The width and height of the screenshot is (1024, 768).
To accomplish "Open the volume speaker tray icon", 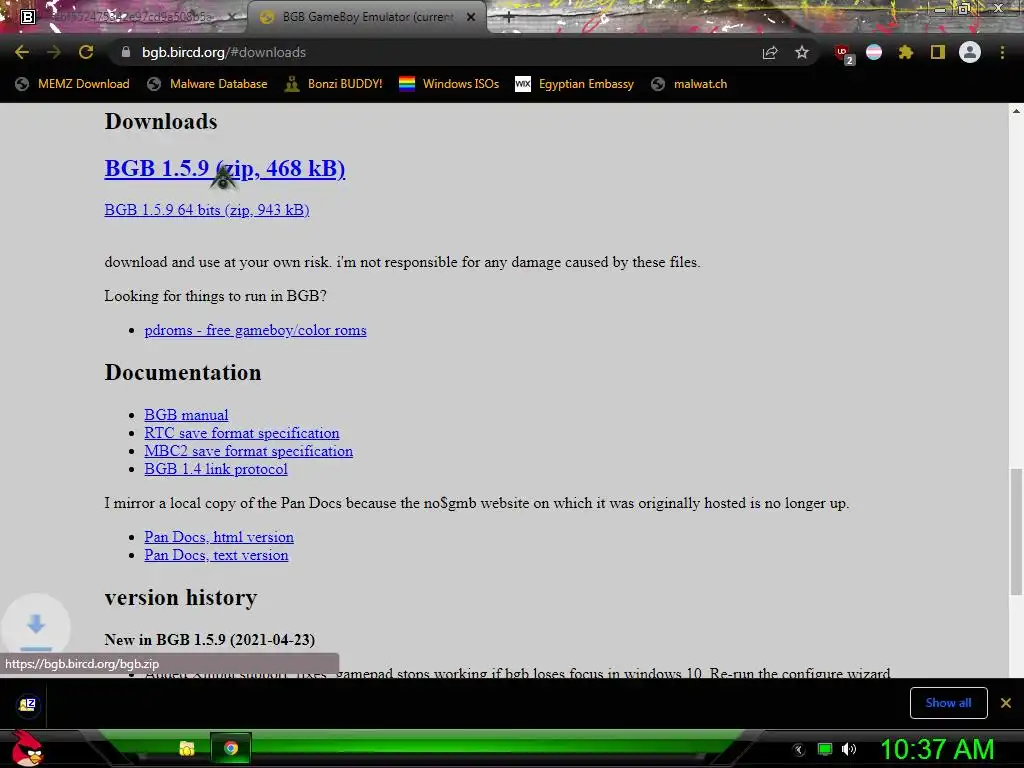I will coord(848,749).
